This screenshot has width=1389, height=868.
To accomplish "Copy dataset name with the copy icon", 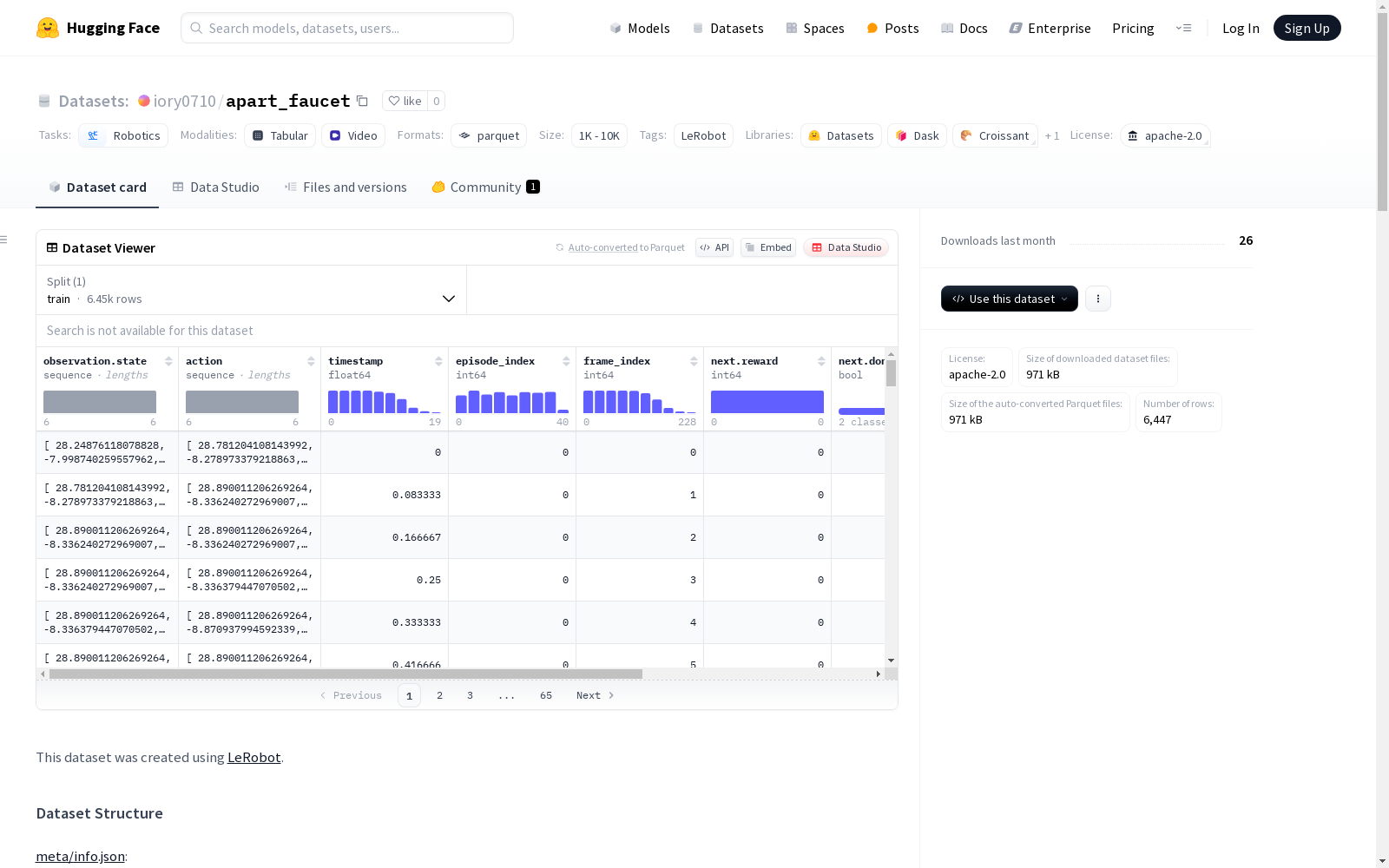I will pyautogui.click(x=362, y=101).
